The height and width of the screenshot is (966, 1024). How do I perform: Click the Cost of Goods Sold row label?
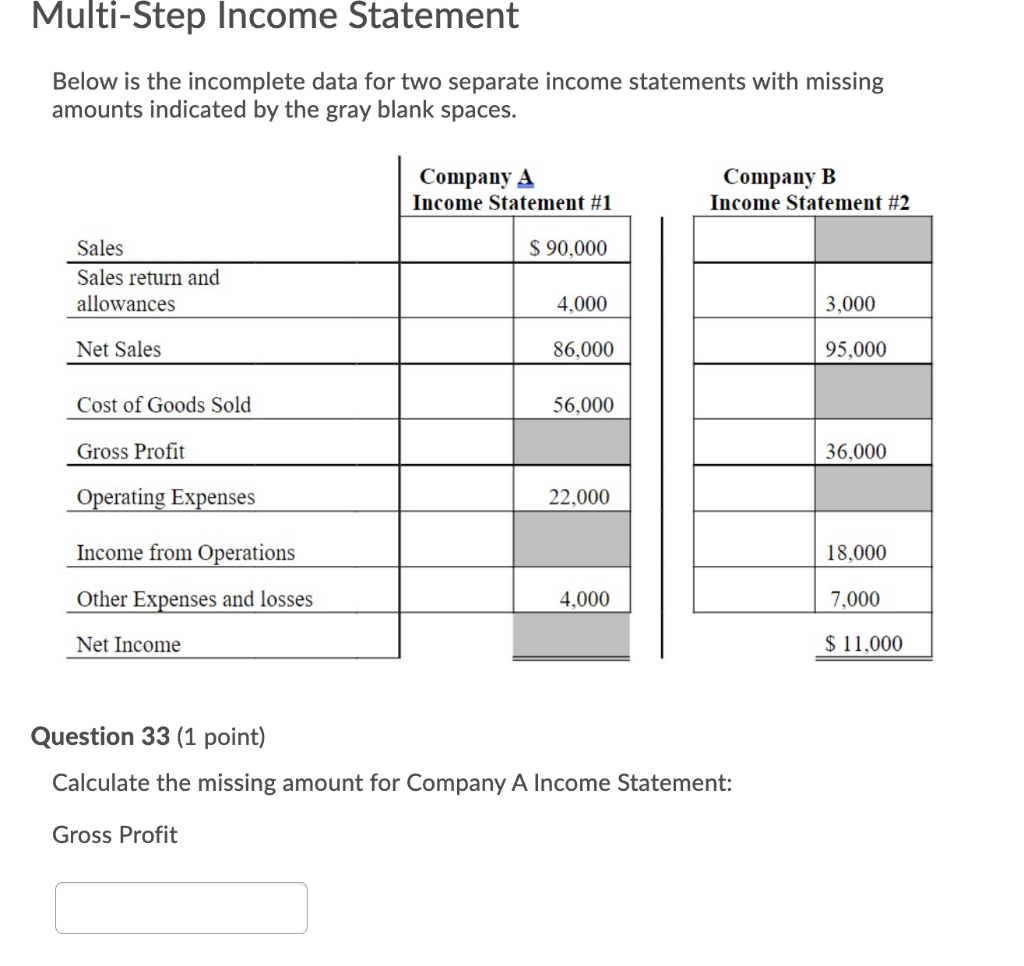163,405
